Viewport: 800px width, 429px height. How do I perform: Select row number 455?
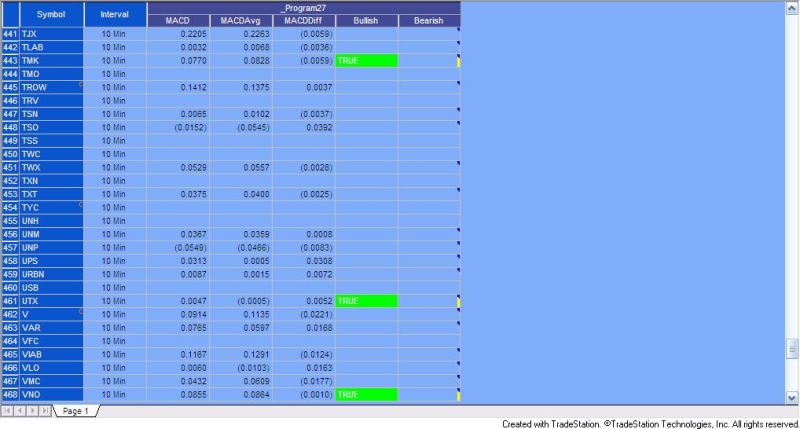tap(10, 221)
